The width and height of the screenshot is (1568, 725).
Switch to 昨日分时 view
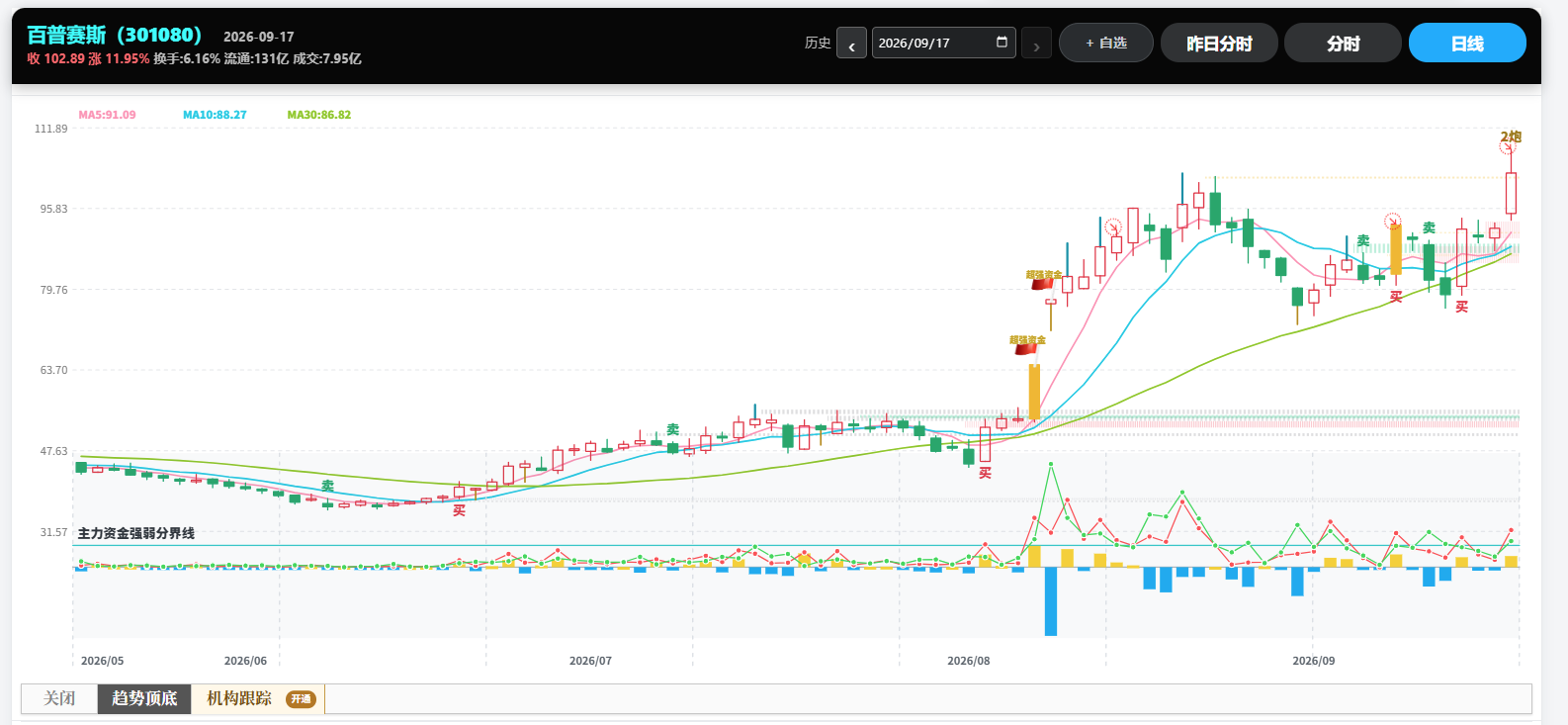click(x=1219, y=43)
